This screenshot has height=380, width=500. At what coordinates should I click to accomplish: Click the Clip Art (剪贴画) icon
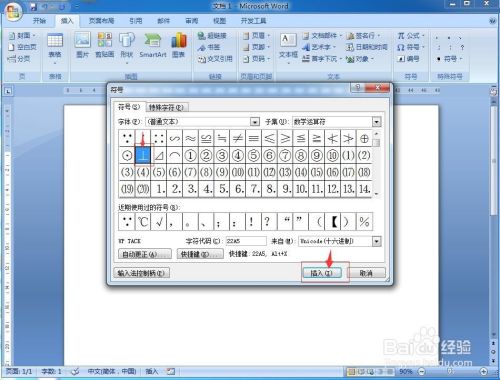pos(105,45)
